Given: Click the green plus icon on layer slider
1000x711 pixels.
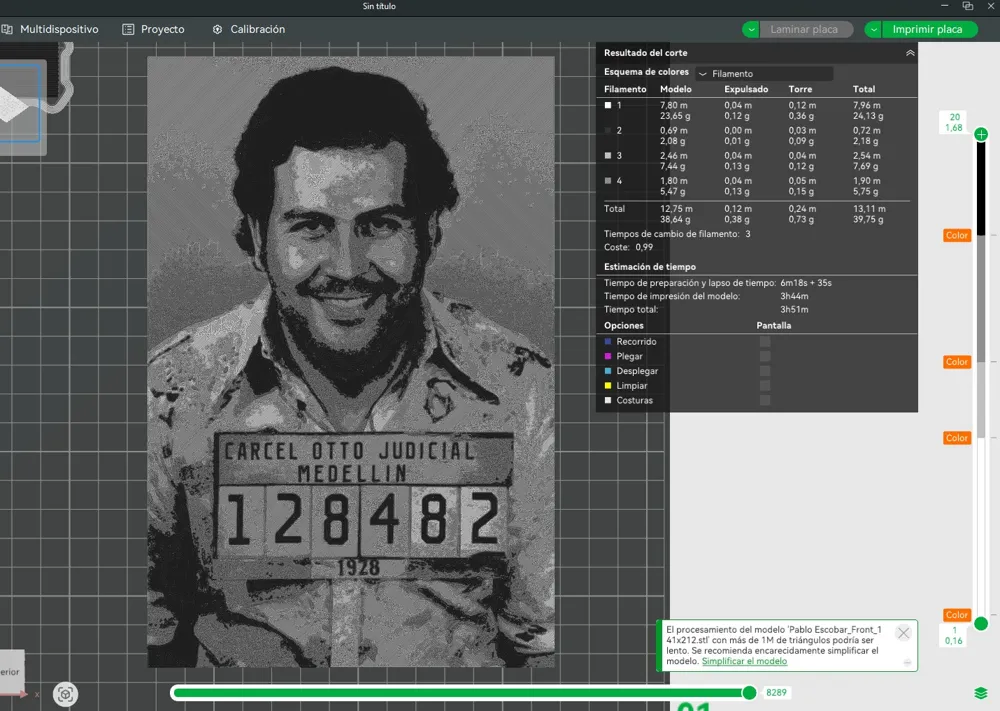Looking at the screenshot, I should (981, 134).
